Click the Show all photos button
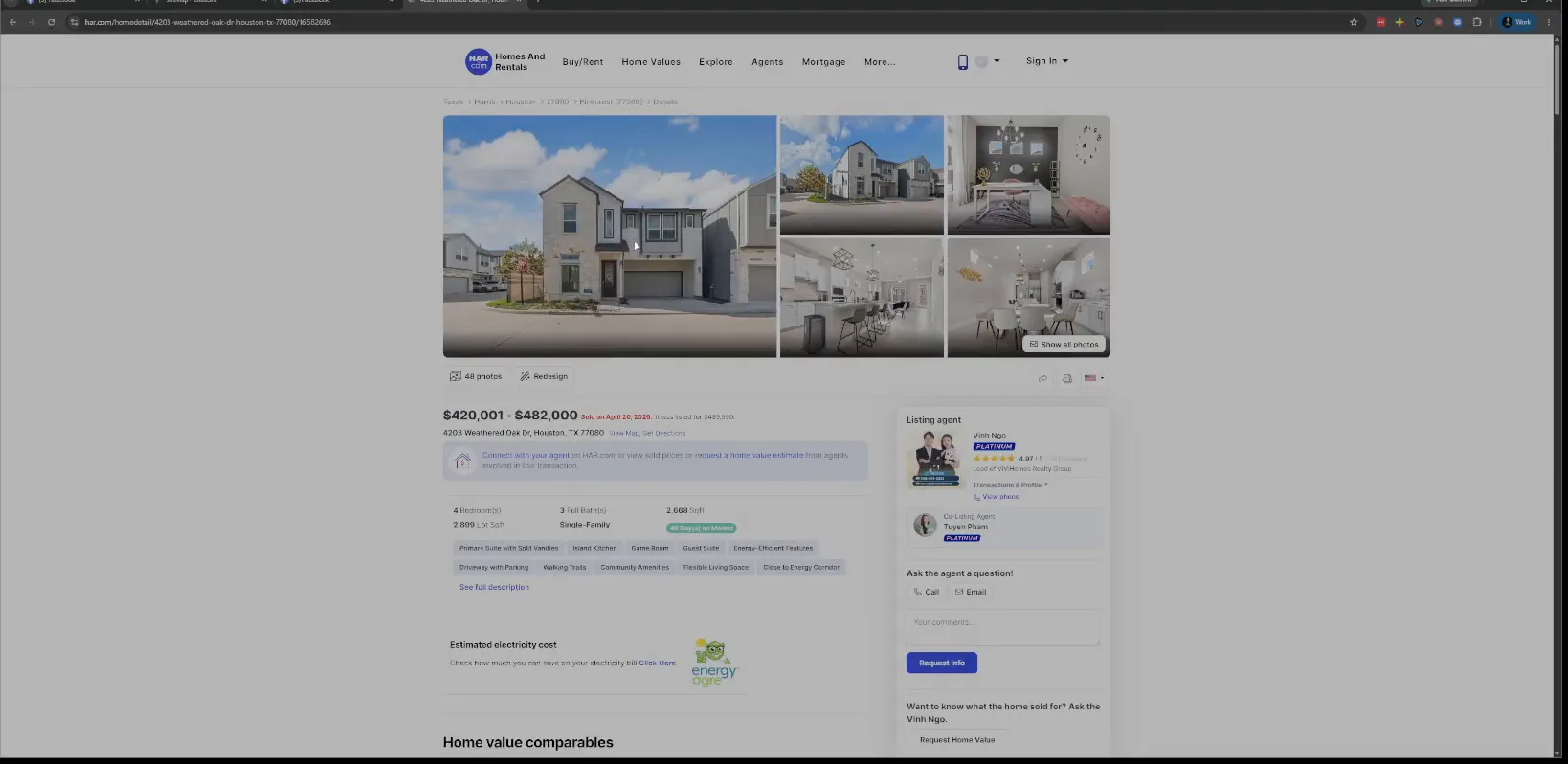 coord(1064,344)
